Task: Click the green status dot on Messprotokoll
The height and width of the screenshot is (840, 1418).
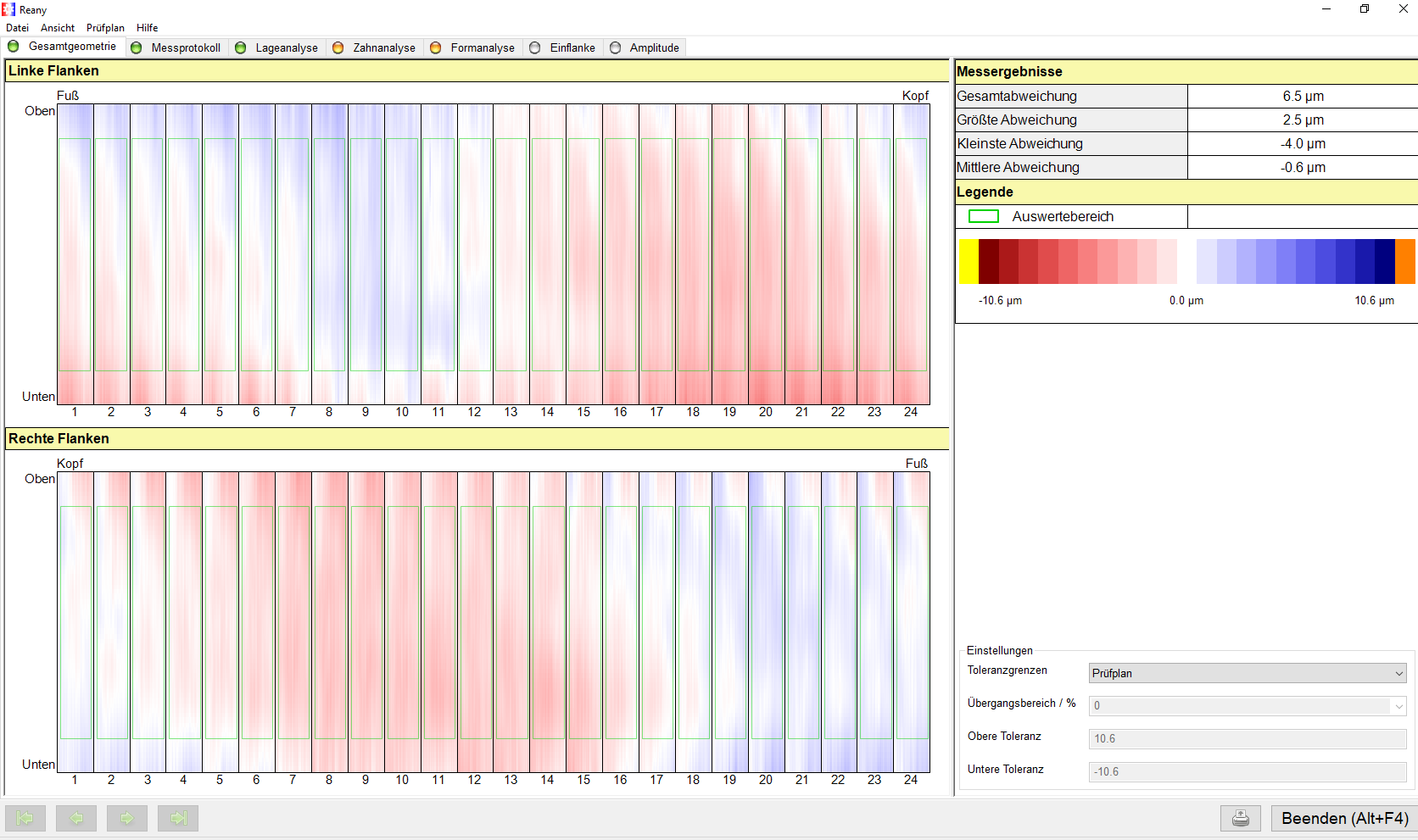Action: click(137, 47)
